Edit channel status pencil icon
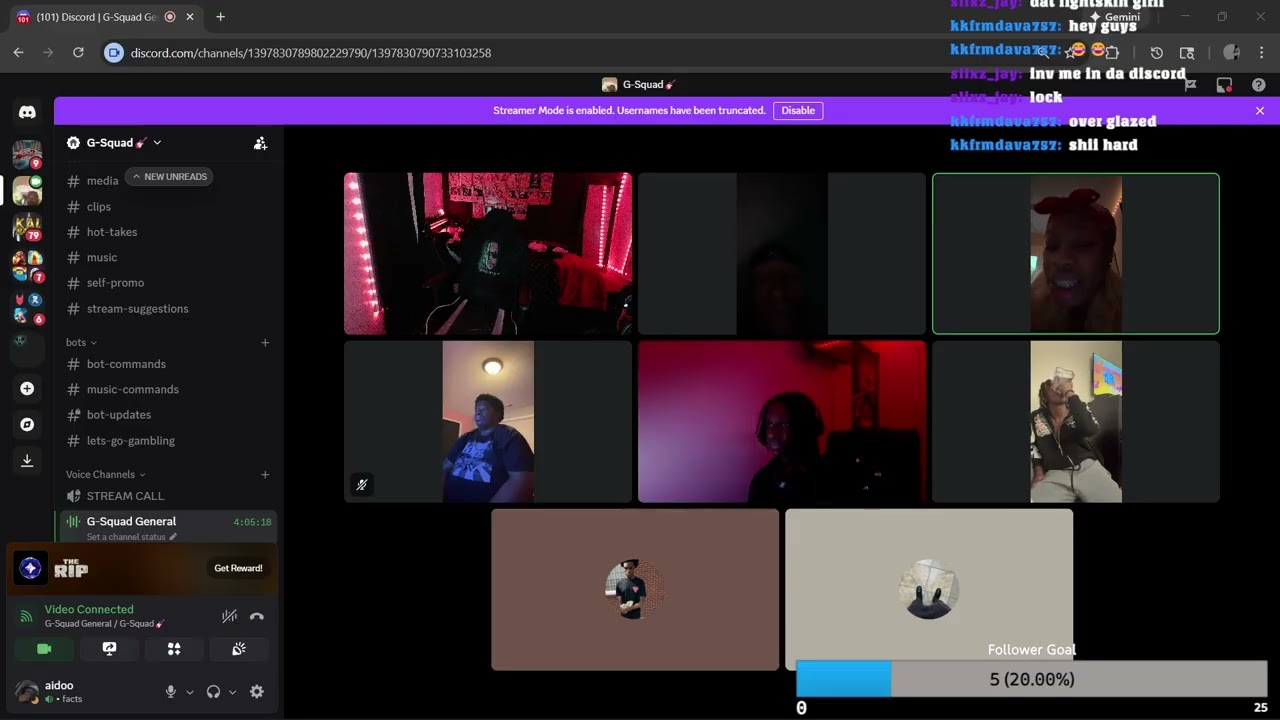The height and width of the screenshot is (720, 1280). pyautogui.click(x=173, y=537)
